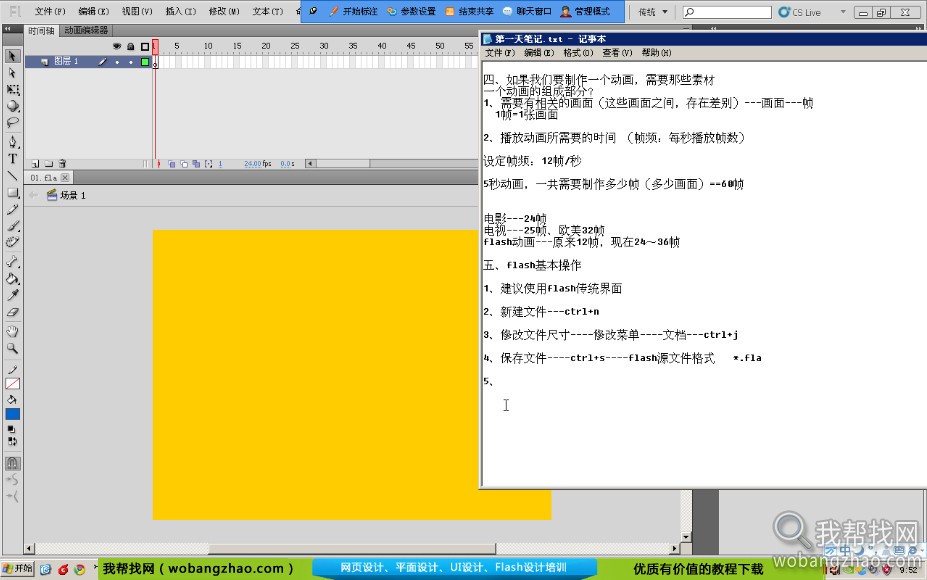Click the Flash search input field
This screenshot has height=580, width=927.
[727, 12]
